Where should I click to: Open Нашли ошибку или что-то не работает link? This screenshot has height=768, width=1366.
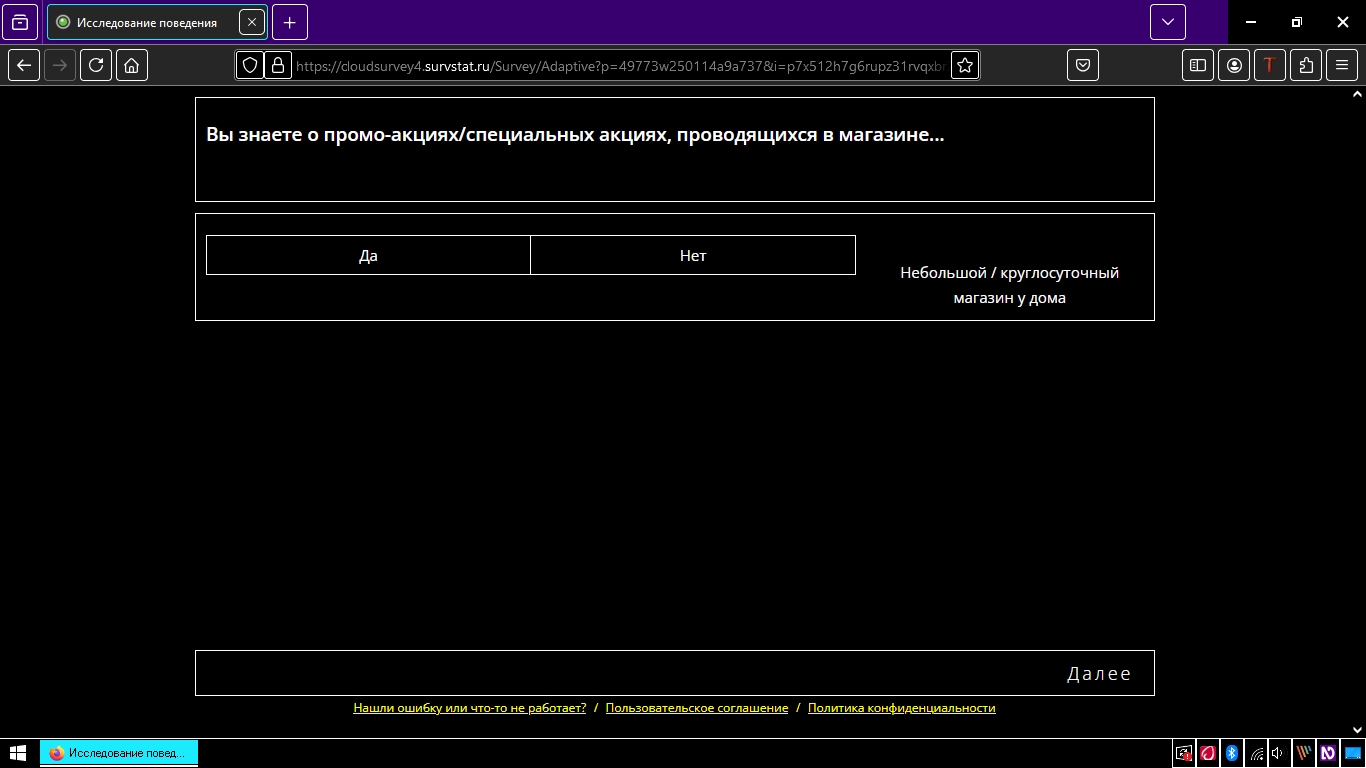470,708
